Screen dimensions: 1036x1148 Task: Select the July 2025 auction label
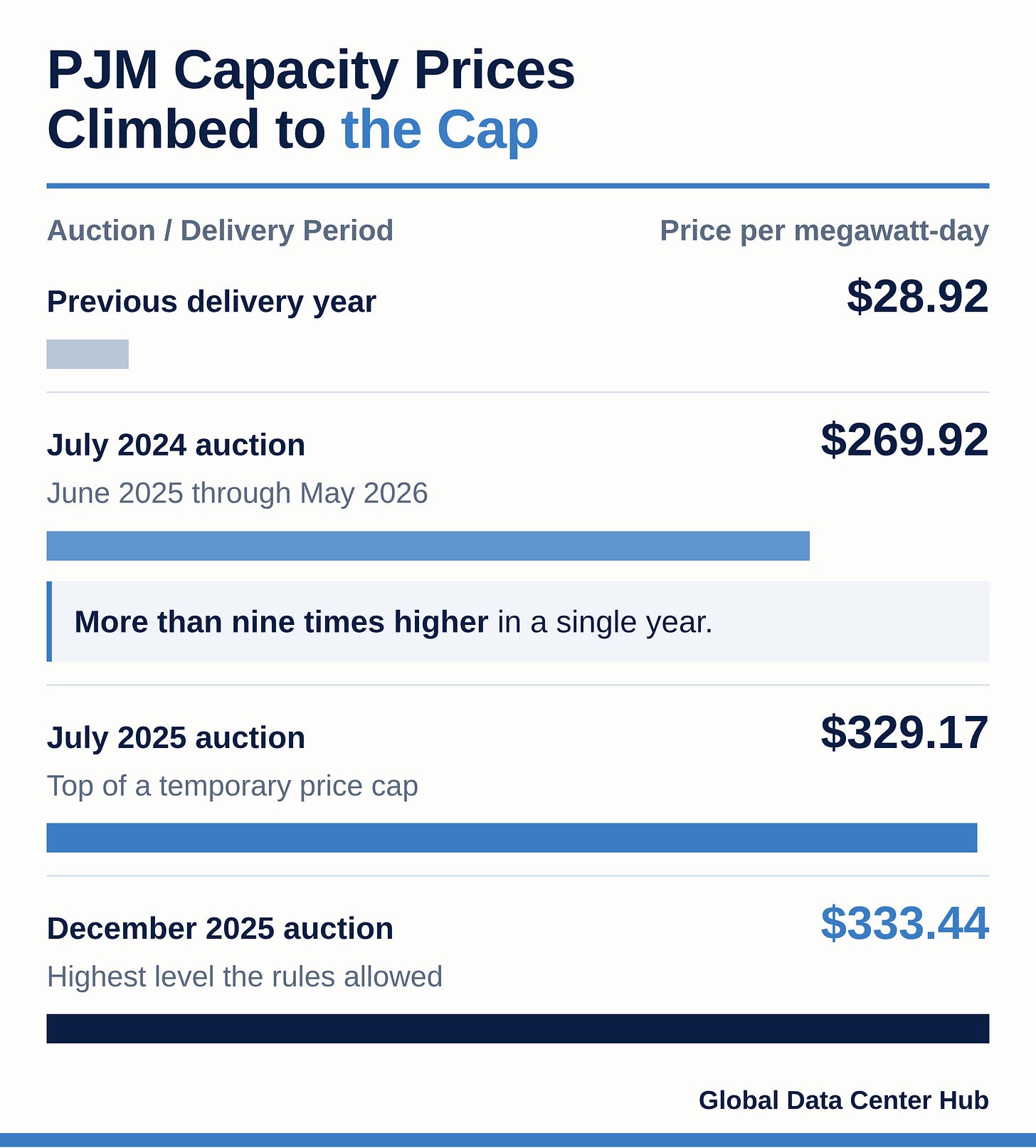coord(176,737)
